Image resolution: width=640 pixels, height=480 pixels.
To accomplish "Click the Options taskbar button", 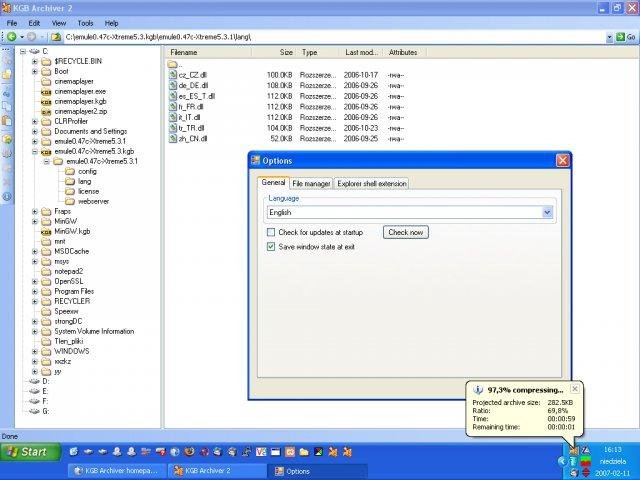I will 318,471.
